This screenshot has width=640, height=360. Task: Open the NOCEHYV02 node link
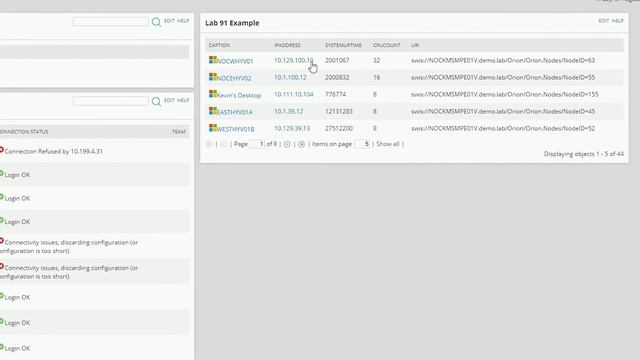click(234, 78)
